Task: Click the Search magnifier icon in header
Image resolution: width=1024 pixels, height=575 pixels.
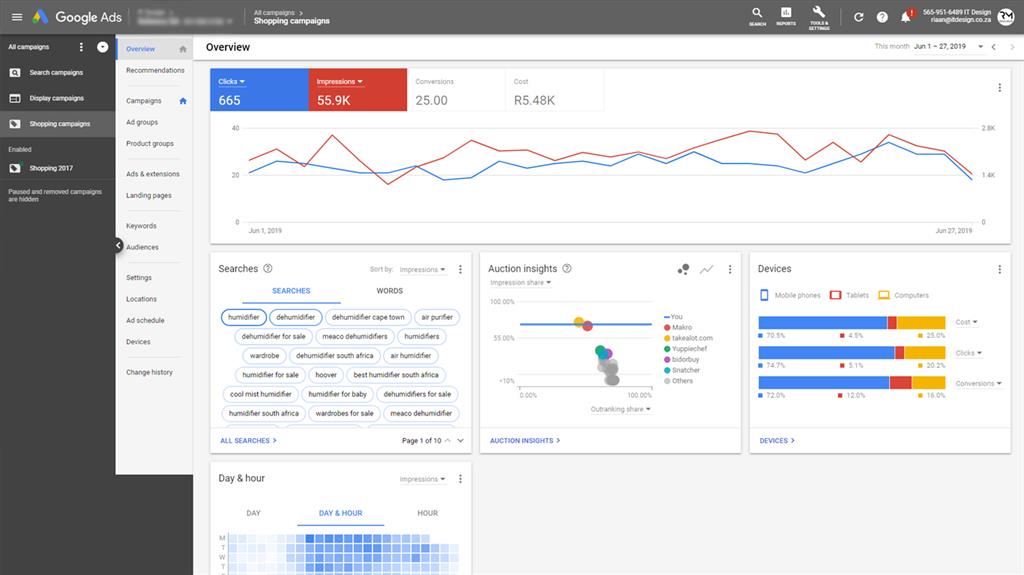Action: tap(757, 15)
